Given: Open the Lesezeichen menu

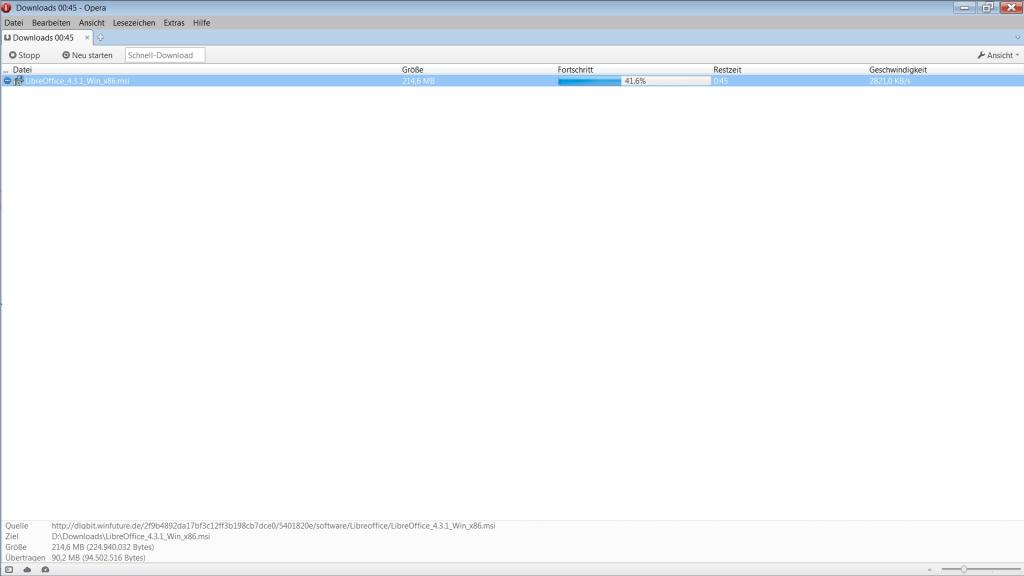Looking at the screenshot, I should [134, 23].
